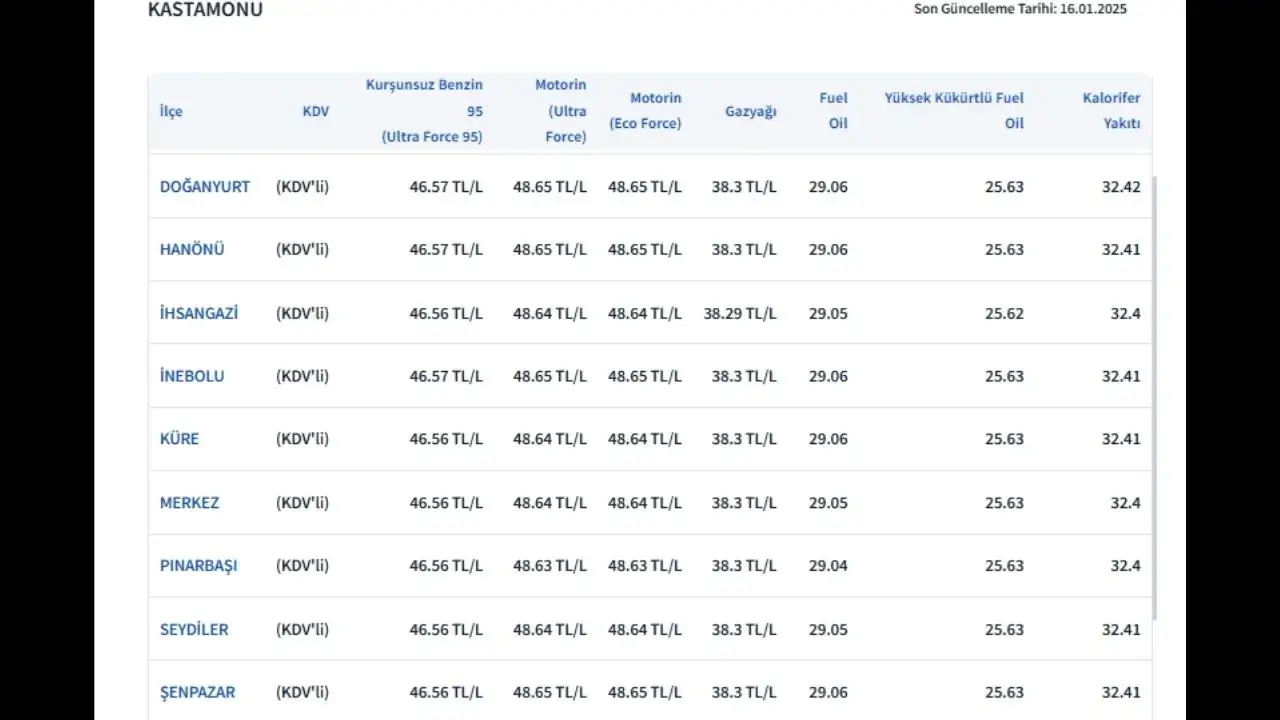The height and width of the screenshot is (720, 1280).
Task: Select İHSANGAZİ high sulfur value 25.62
Action: (1004, 313)
